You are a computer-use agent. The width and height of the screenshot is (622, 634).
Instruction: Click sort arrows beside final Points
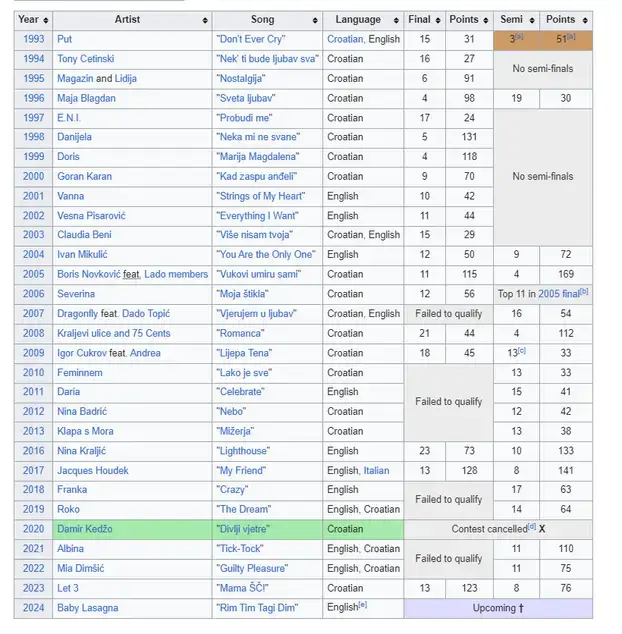click(486, 20)
